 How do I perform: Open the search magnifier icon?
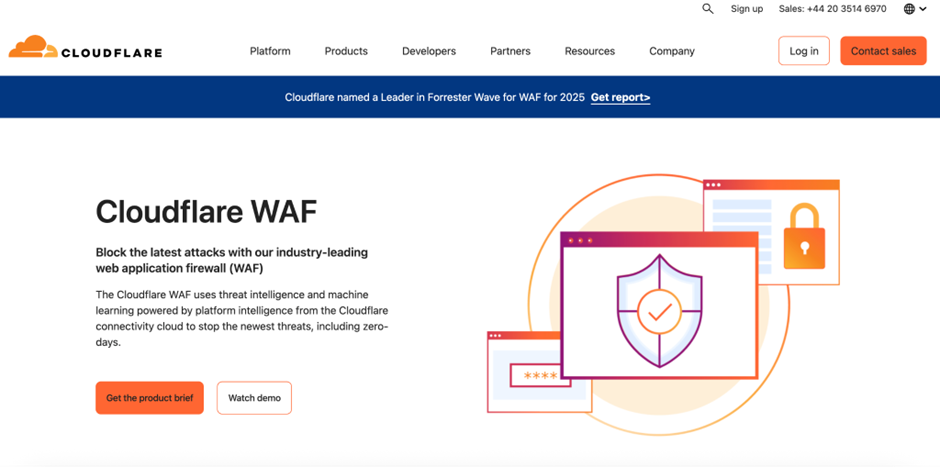click(x=708, y=9)
